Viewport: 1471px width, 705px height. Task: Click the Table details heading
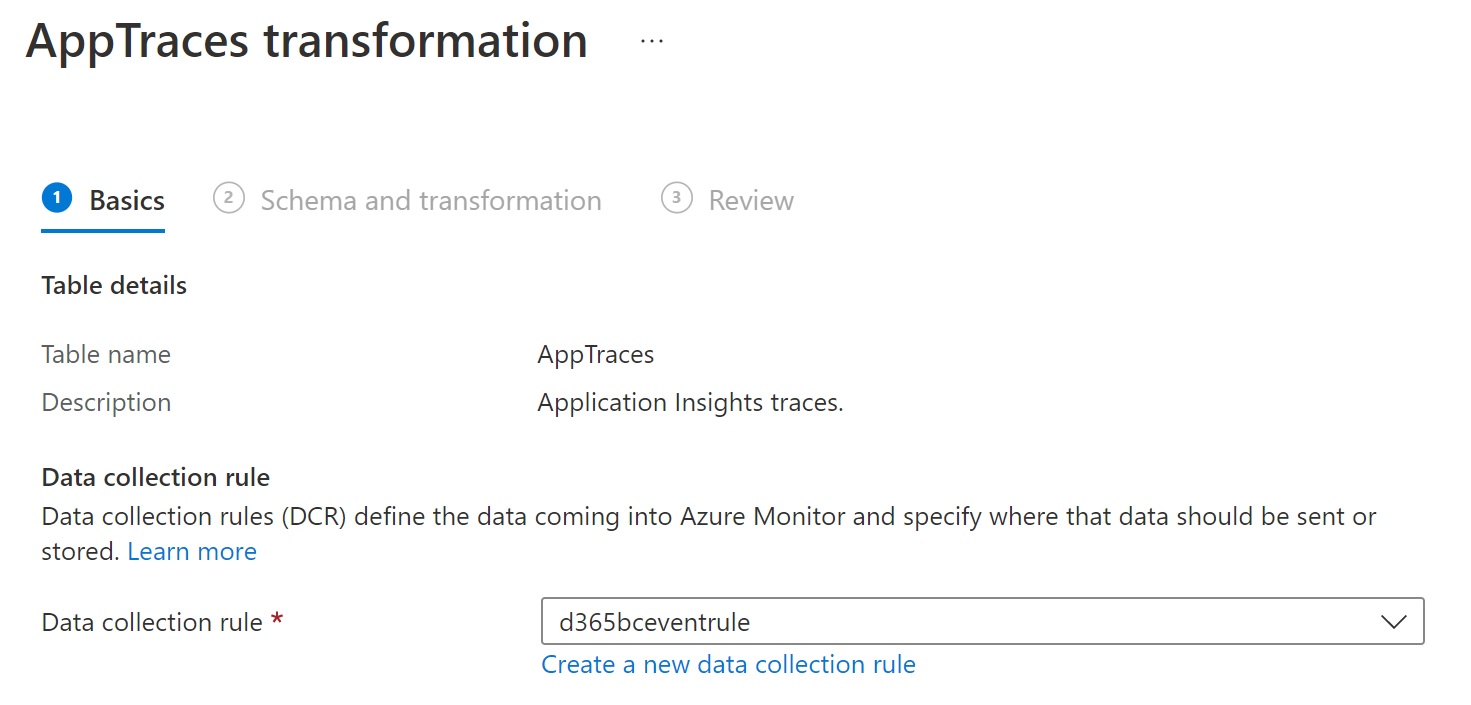pyautogui.click(x=114, y=286)
